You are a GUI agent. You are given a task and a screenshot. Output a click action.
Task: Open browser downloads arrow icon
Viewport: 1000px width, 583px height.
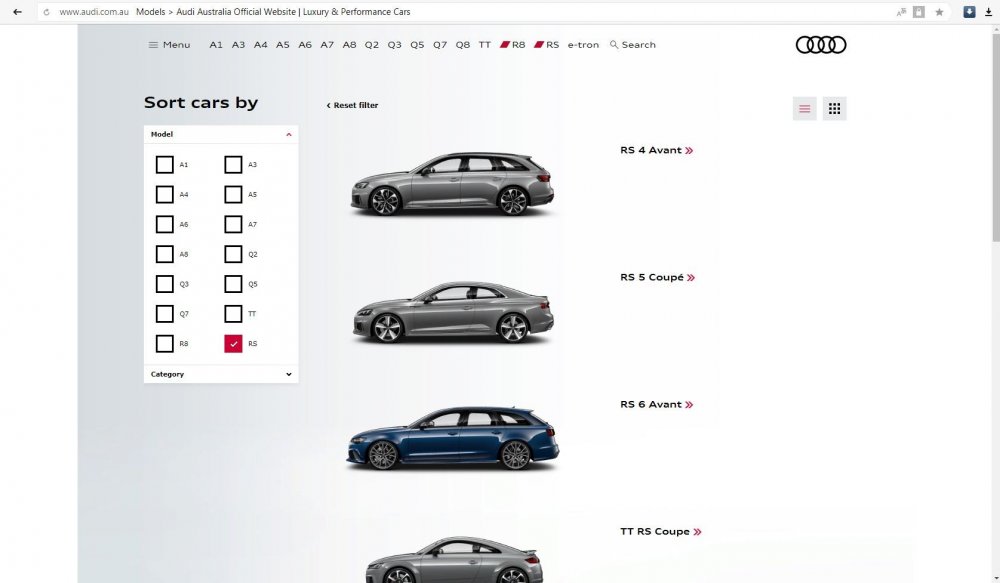989,12
